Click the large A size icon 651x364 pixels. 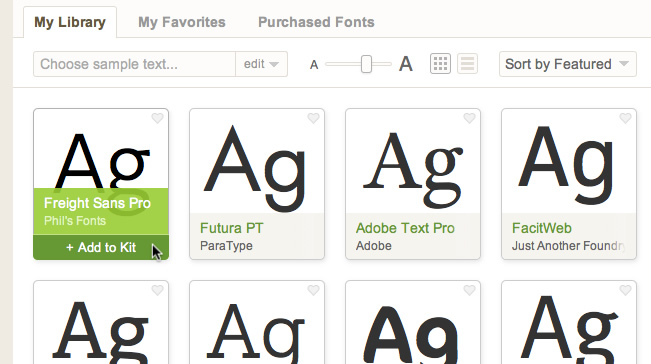click(406, 64)
